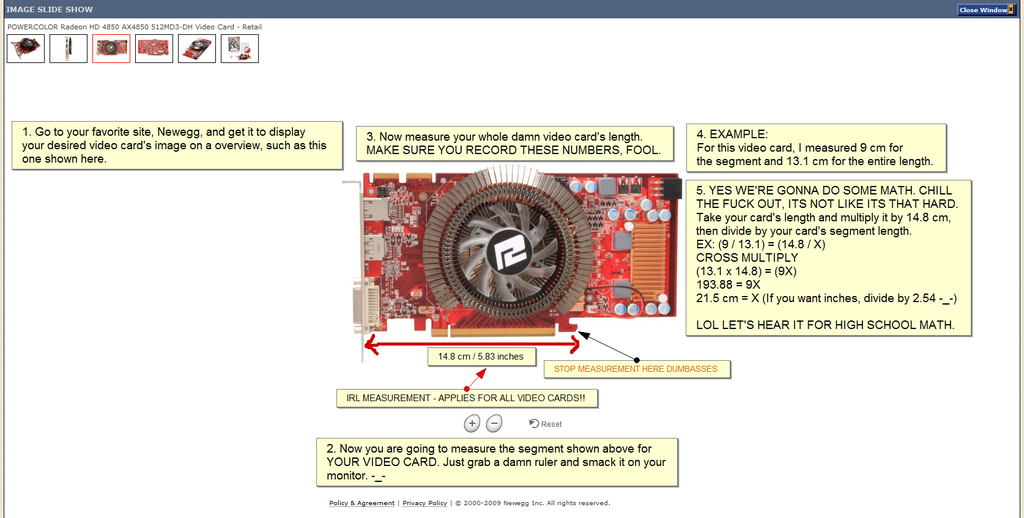The image size is (1024, 518).
Task: Select the red-bordered third thumbnail
Action: coord(111,48)
